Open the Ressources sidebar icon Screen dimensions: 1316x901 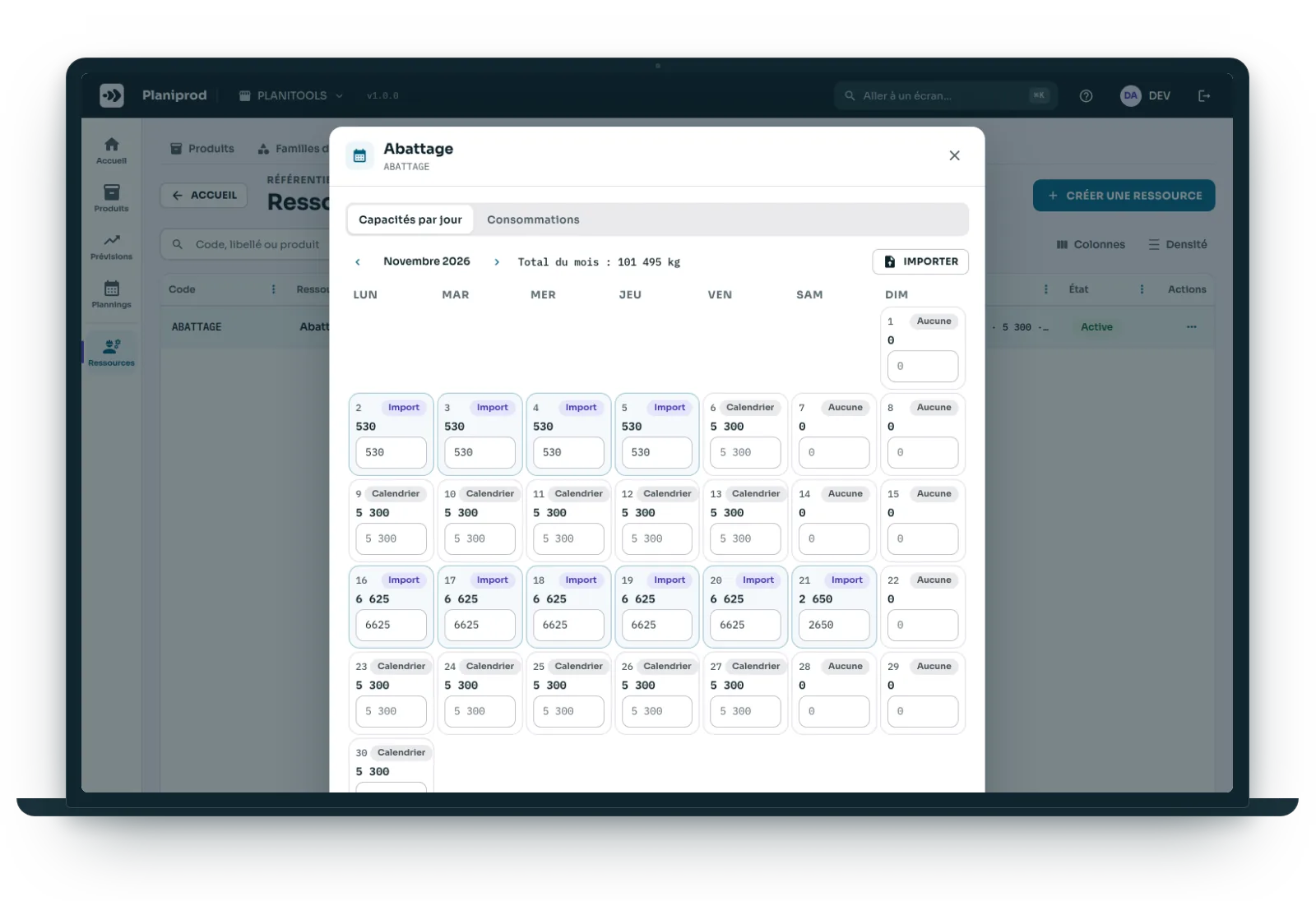pos(111,352)
